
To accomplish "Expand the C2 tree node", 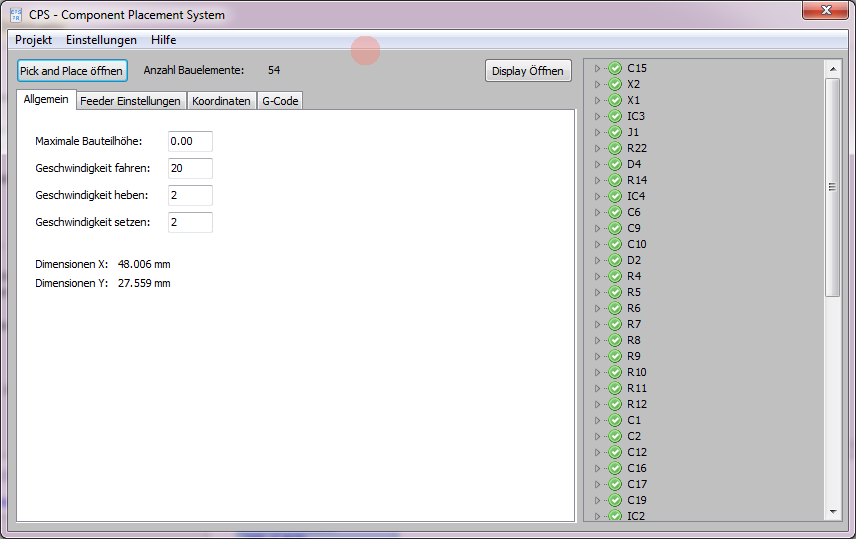I will coord(597,436).
